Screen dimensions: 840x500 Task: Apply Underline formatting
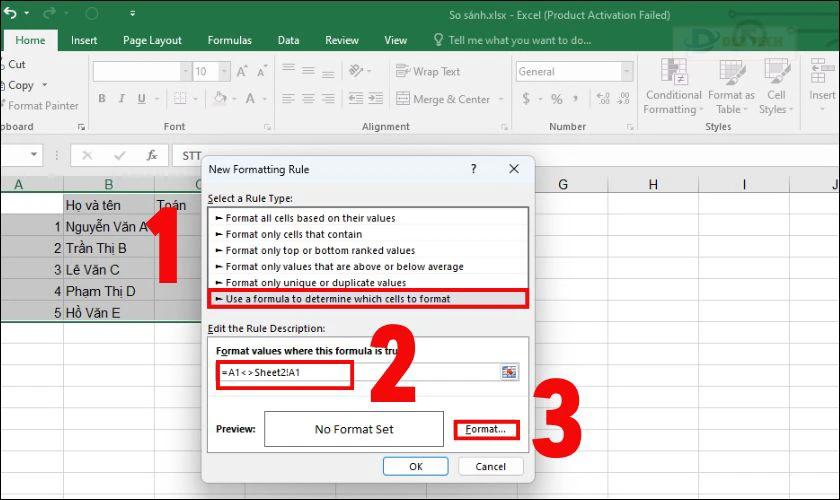click(x=141, y=99)
